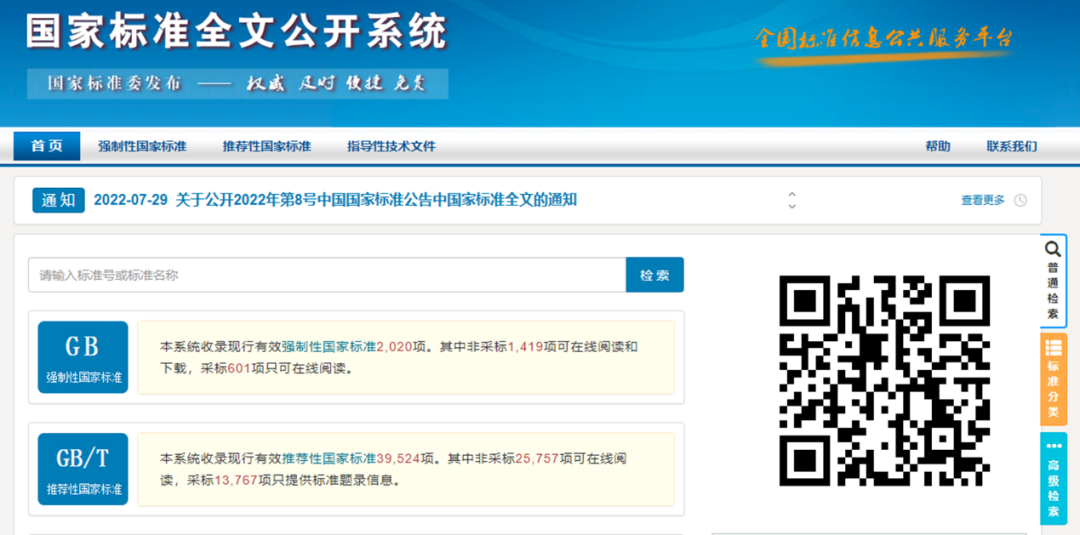Click the 查看更多 notices link
The width and height of the screenshot is (1080, 535).
coord(982,200)
